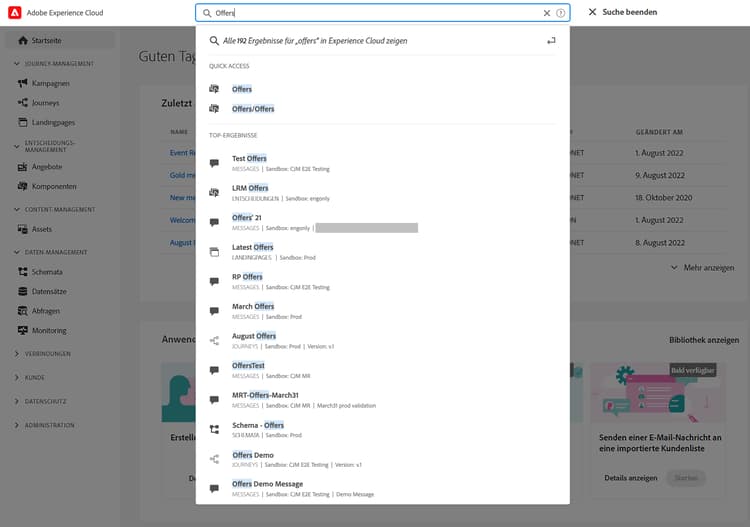The height and width of the screenshot is (527, 750).
Task: Click the decision icon beside "LRM Offers"
Action: pos(214,192)
